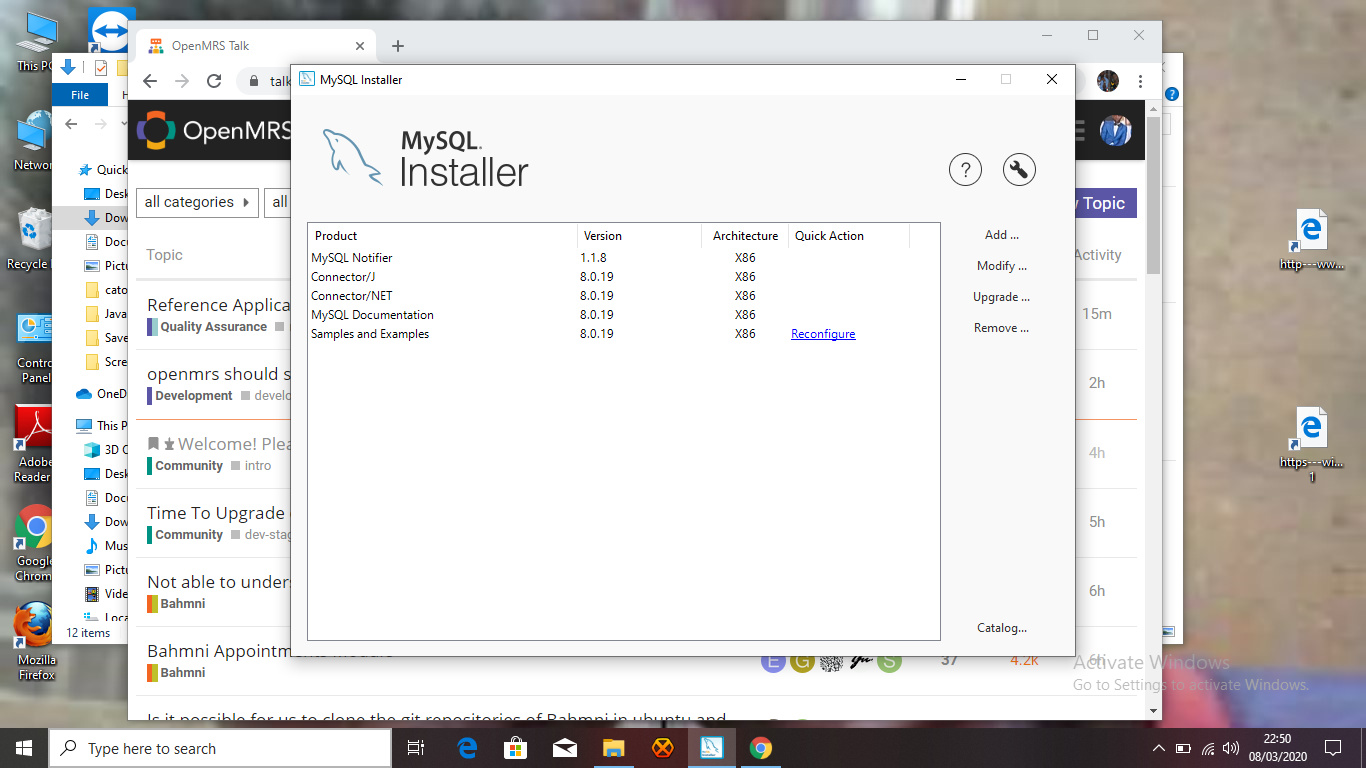The height and width of the screenshot is (768, 1366).
Task: Click Reconfigure link for Samples and Examples
Action: coord(823,334)
